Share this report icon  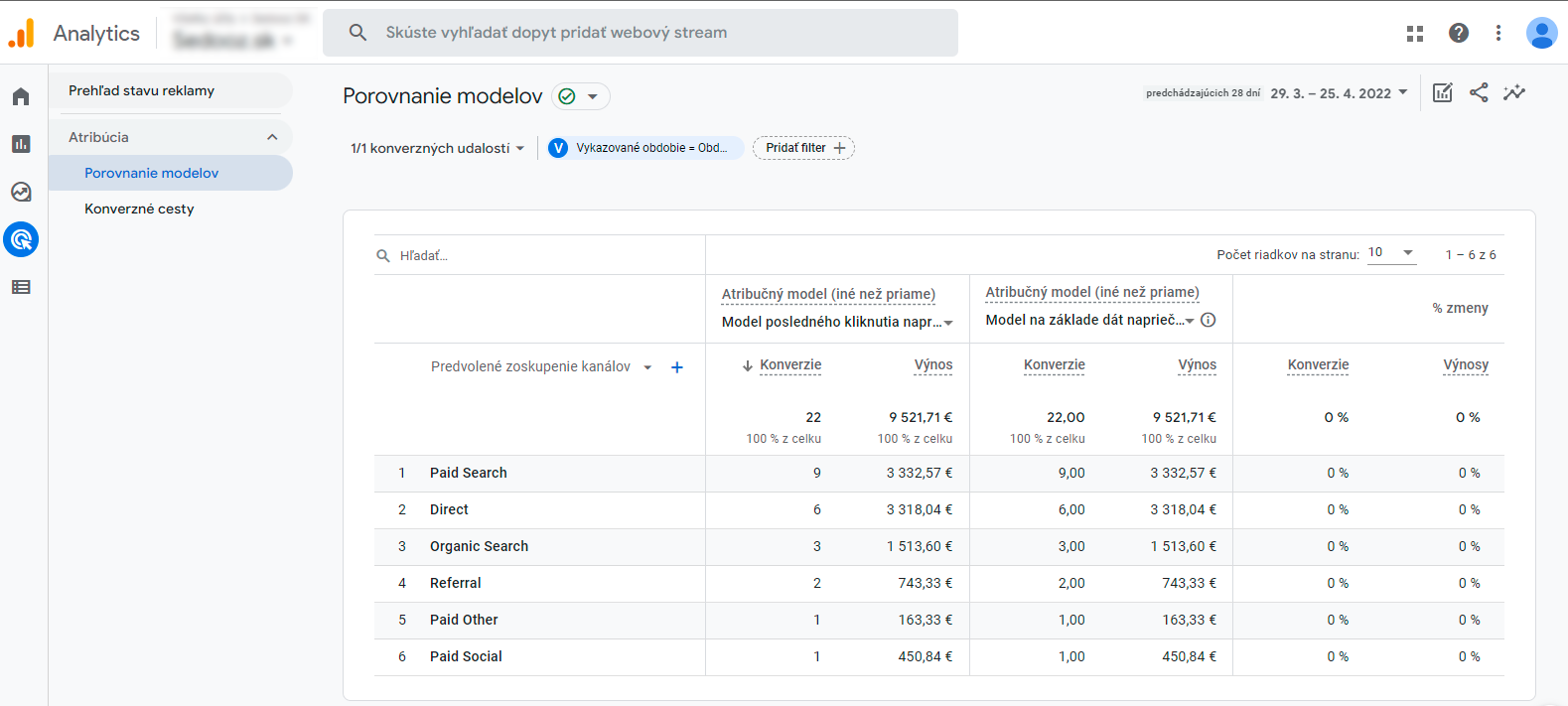pyautogui.click(x=1479, y=92)
